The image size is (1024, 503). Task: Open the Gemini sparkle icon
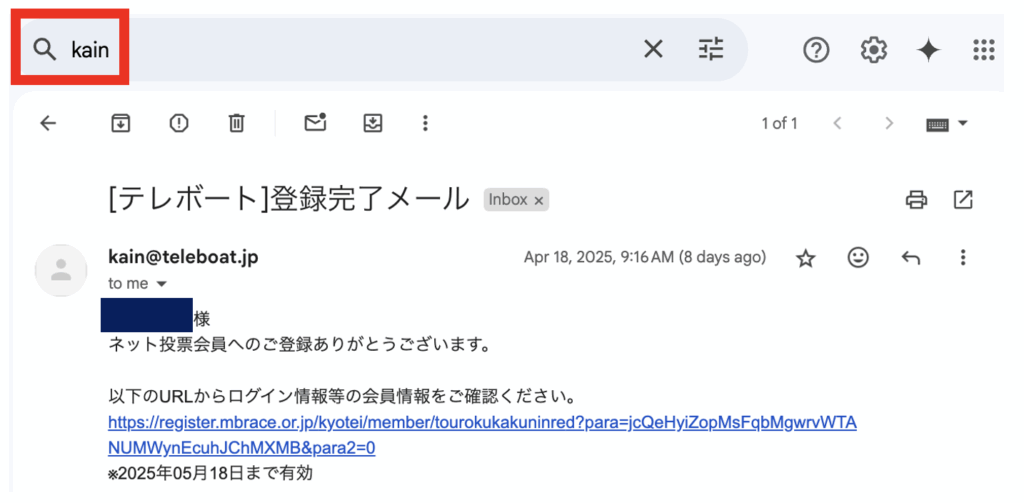[929, 49]
